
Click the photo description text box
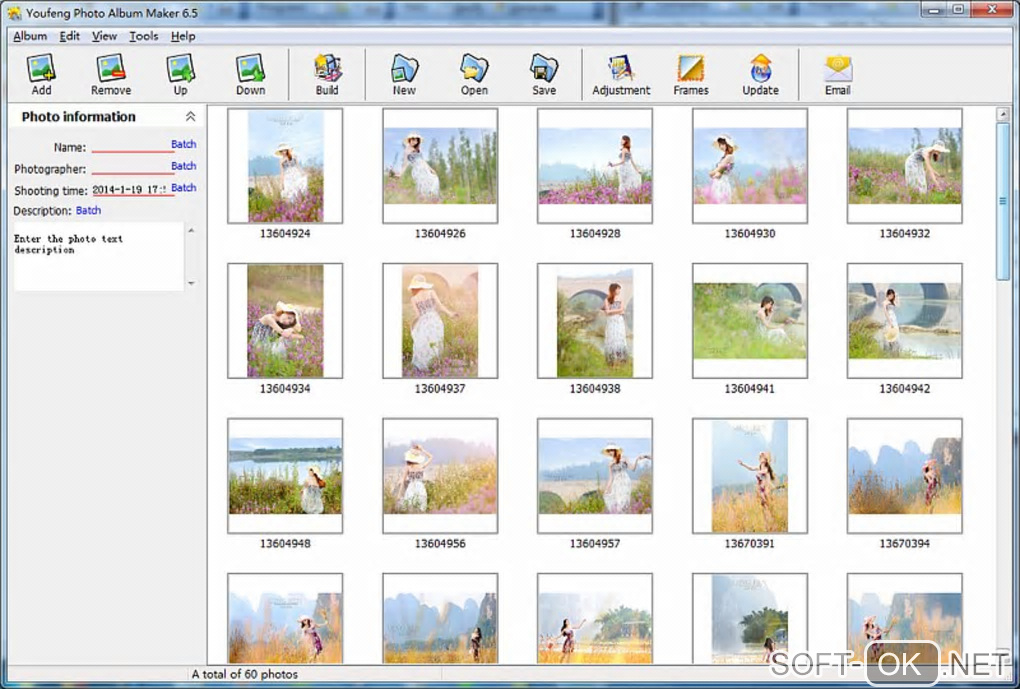click(x=99, y=256)
